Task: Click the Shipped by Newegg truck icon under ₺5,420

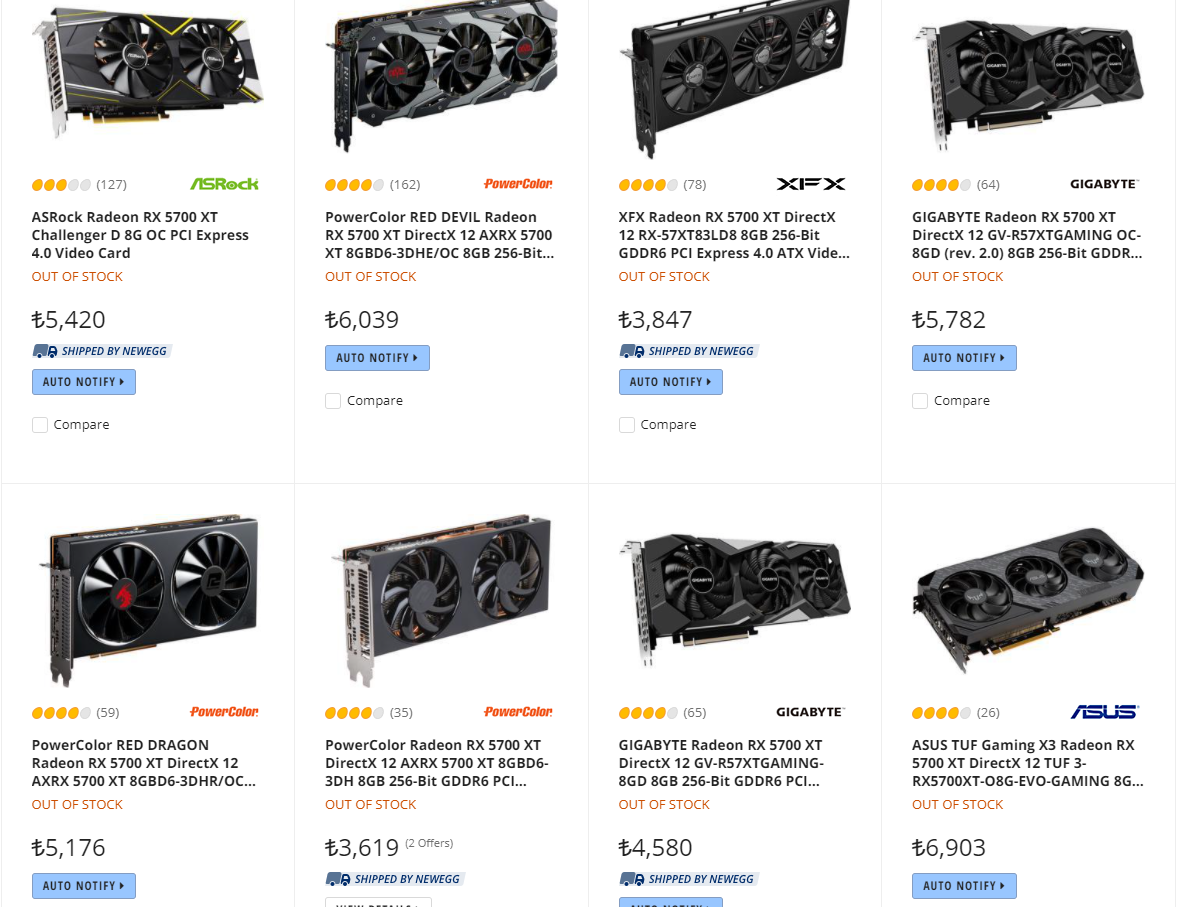Action: [45, 351]
